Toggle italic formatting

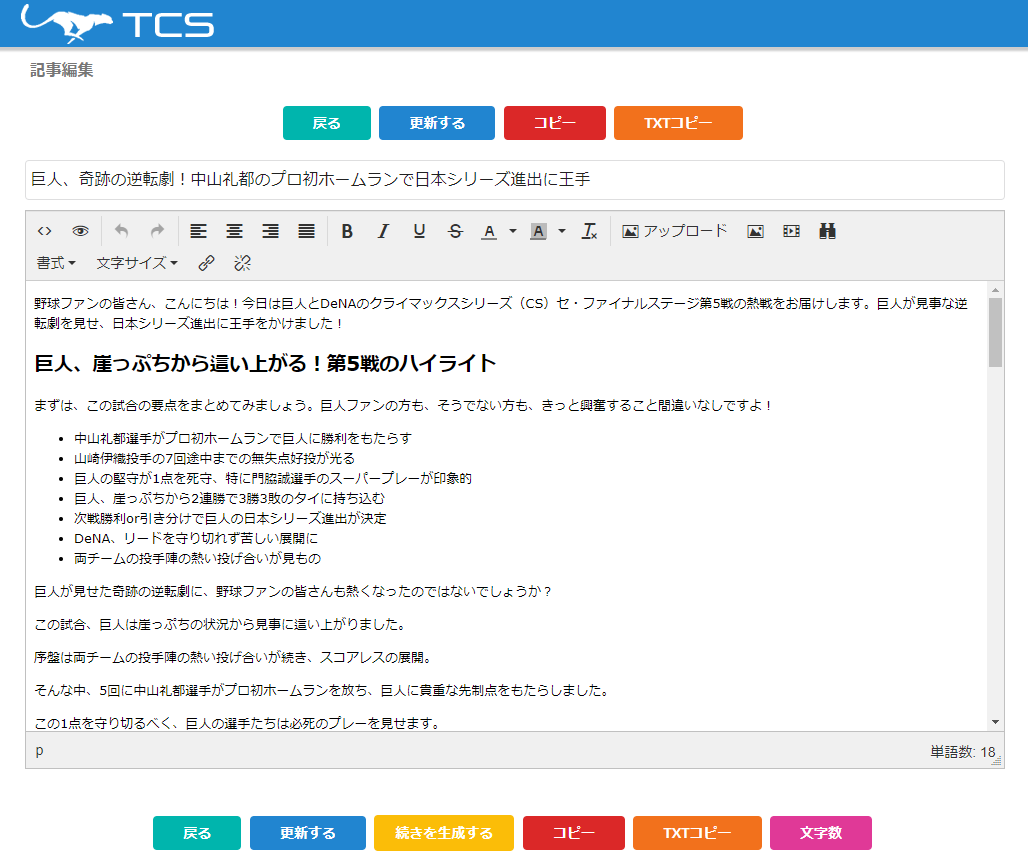coord(383,231)
